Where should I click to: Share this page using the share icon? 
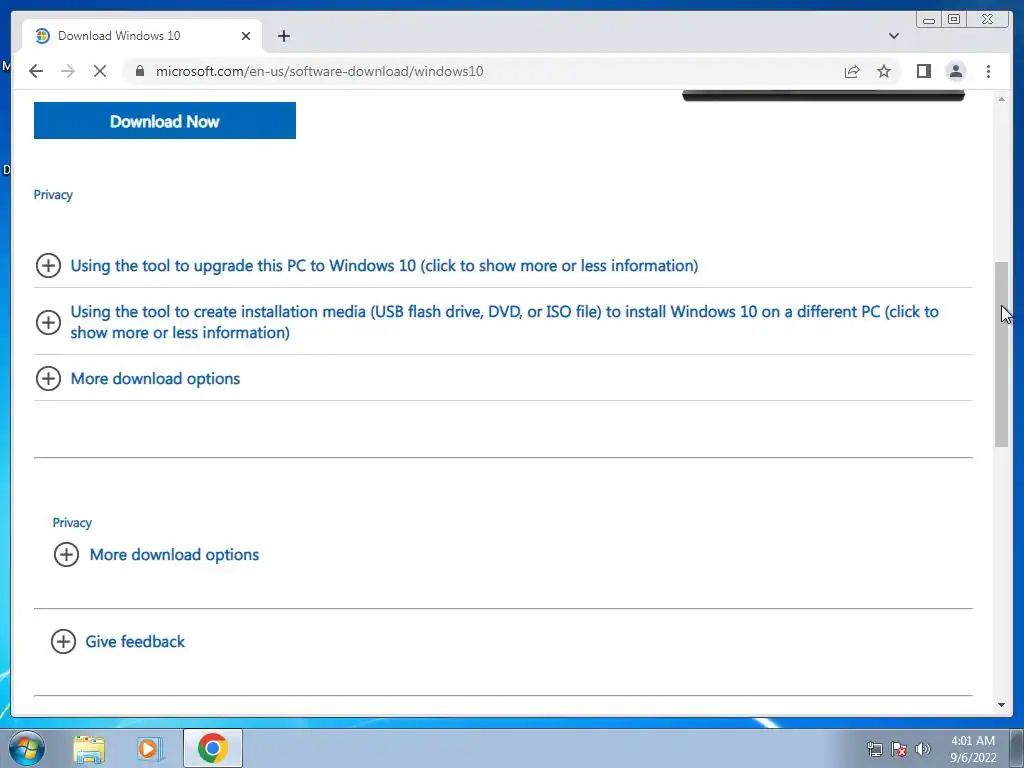pyautogui.click(x=852, y=71)
